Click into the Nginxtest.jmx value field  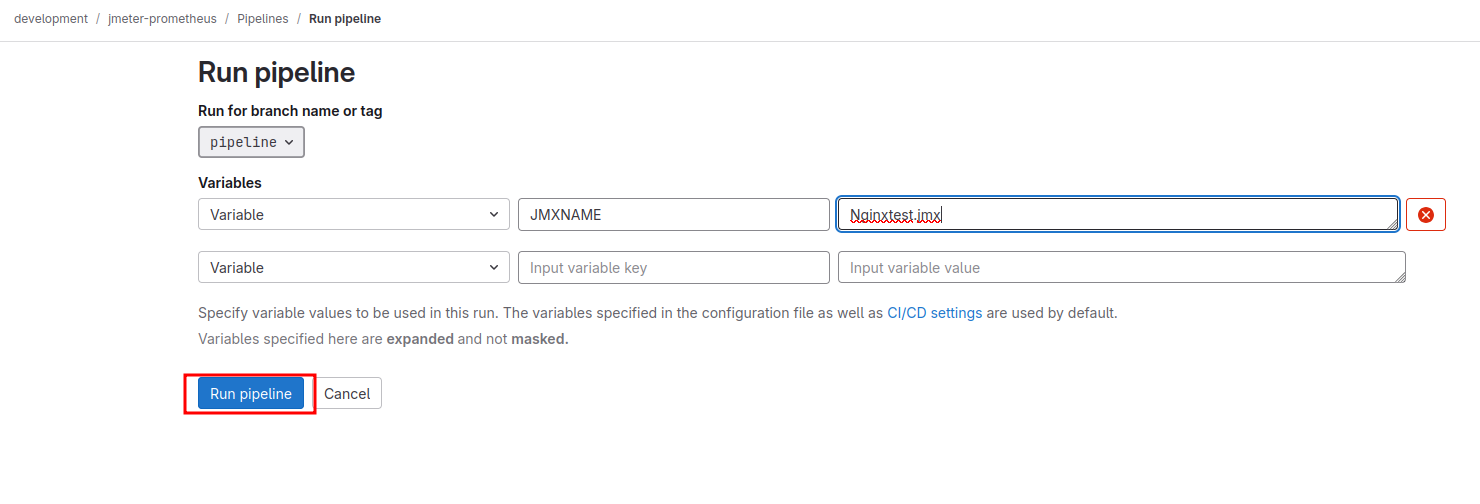[x=1100, y=214]
